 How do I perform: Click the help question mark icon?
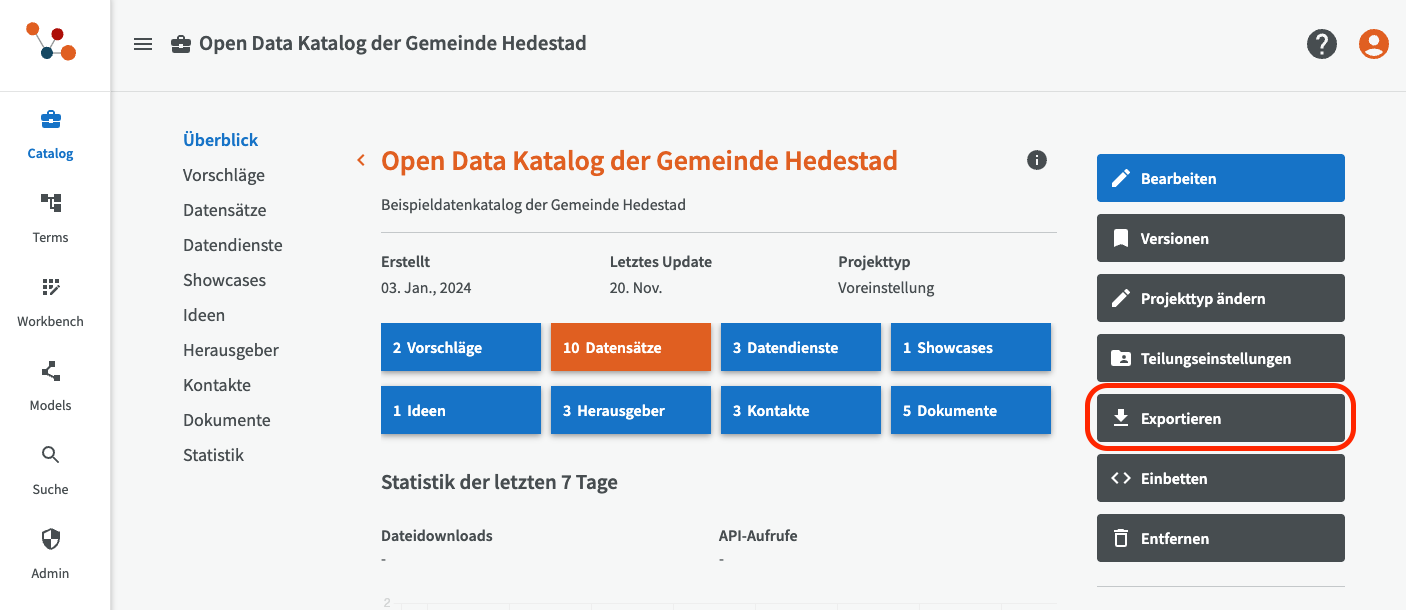click(x=1321, y=44)
